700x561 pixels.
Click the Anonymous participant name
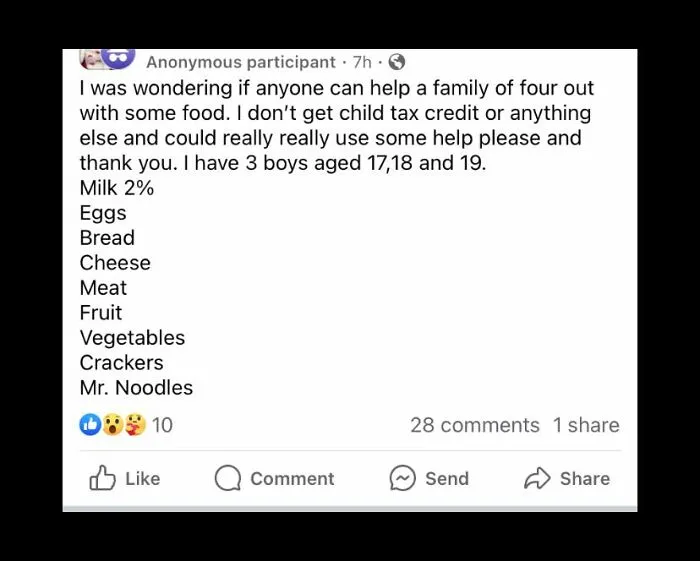(241, 62)
